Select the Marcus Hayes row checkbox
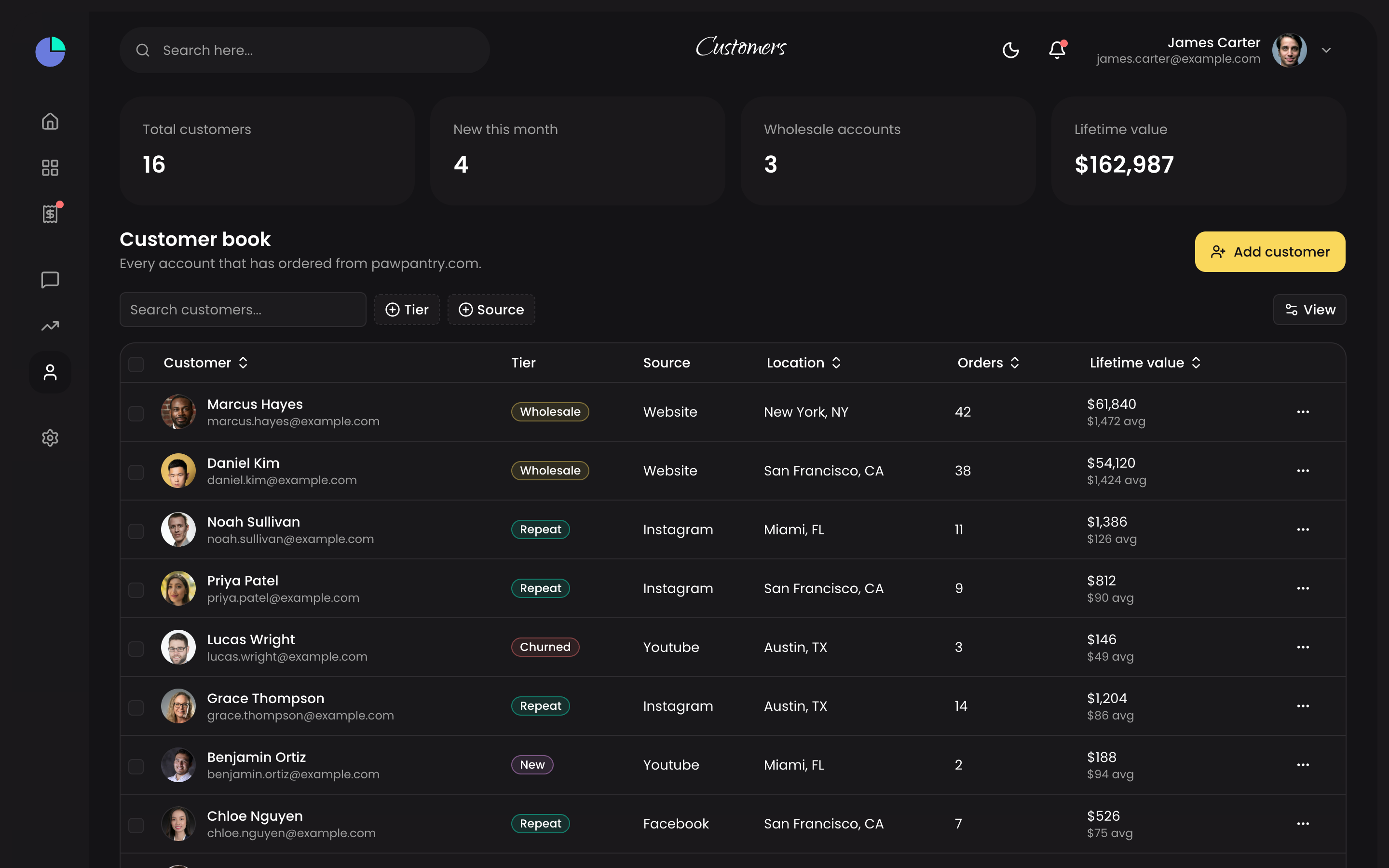 click(x=136, y=413)
